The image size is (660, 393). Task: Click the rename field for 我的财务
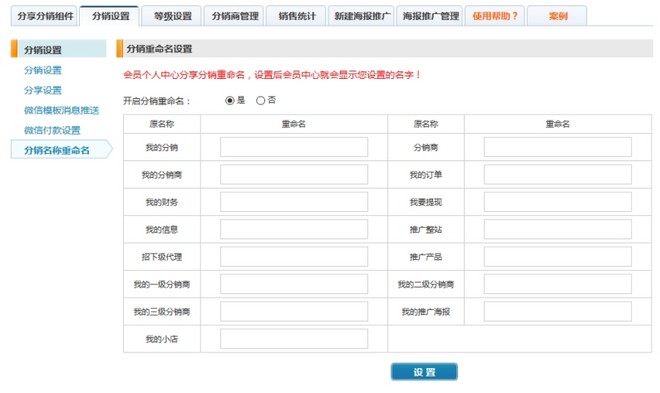coord(294,202)
